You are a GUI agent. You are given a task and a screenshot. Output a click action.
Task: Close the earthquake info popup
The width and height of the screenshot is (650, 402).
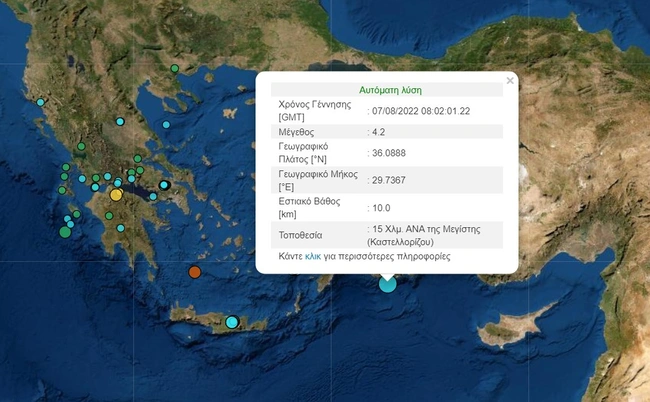pyautogui.click(x=510, y=81)
